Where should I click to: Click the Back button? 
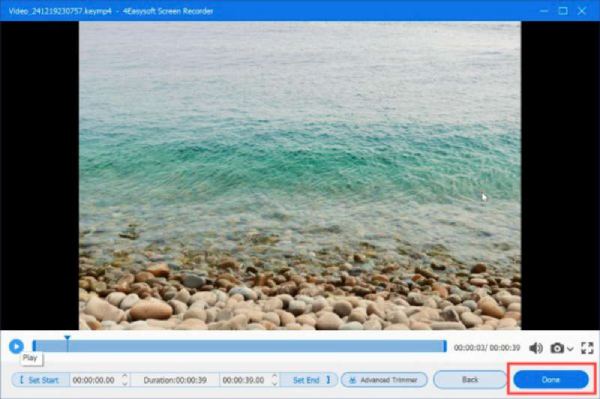(x=470, y=379)
